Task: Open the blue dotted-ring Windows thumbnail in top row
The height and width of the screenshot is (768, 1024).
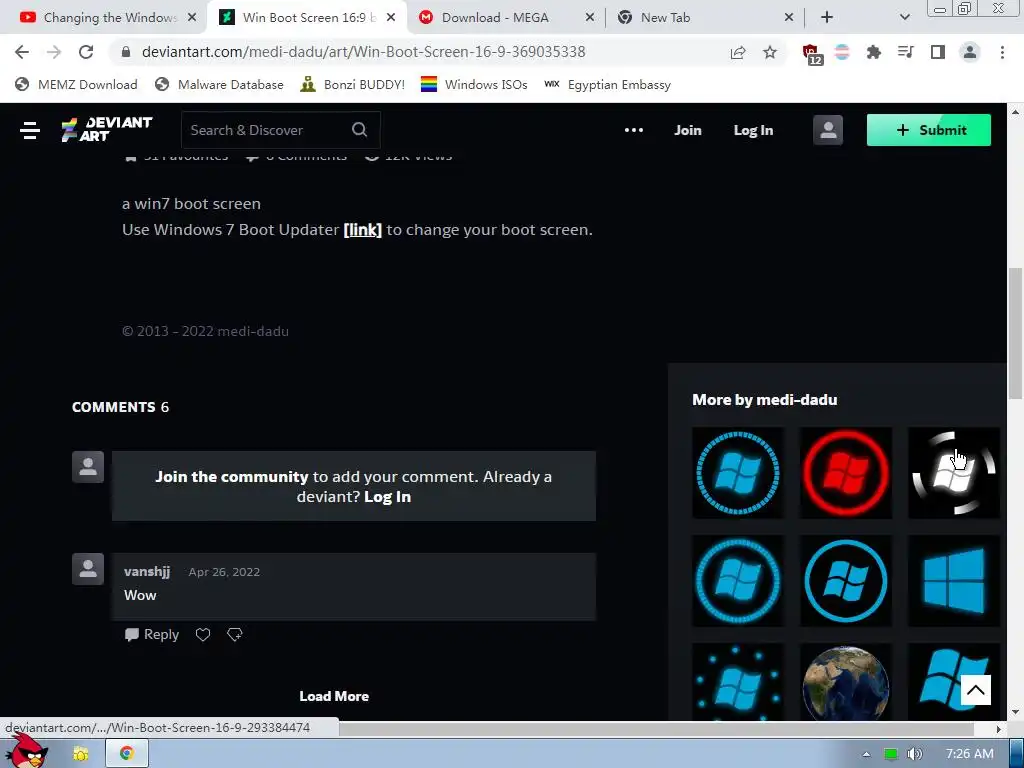Action: tap(738, 473)
